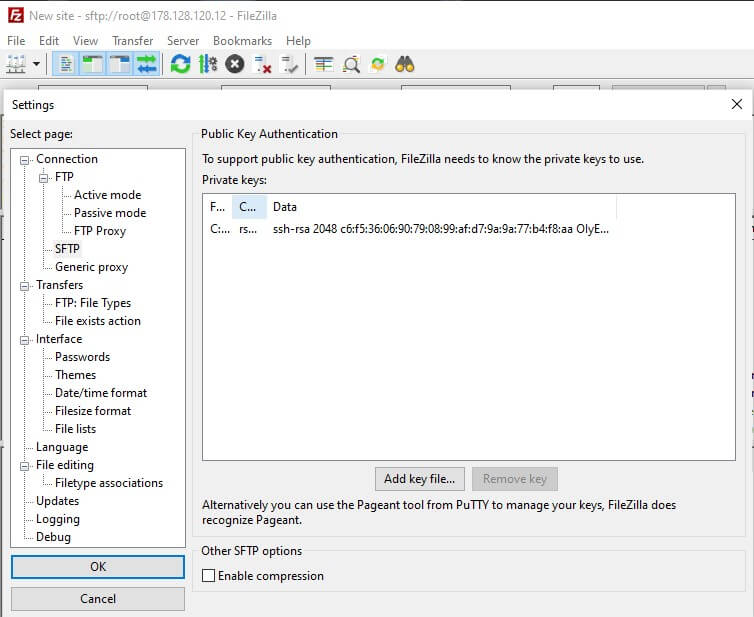Disconnect from the server icon
The height and width of the screenshot is (617, 754).
coord(263,64)
